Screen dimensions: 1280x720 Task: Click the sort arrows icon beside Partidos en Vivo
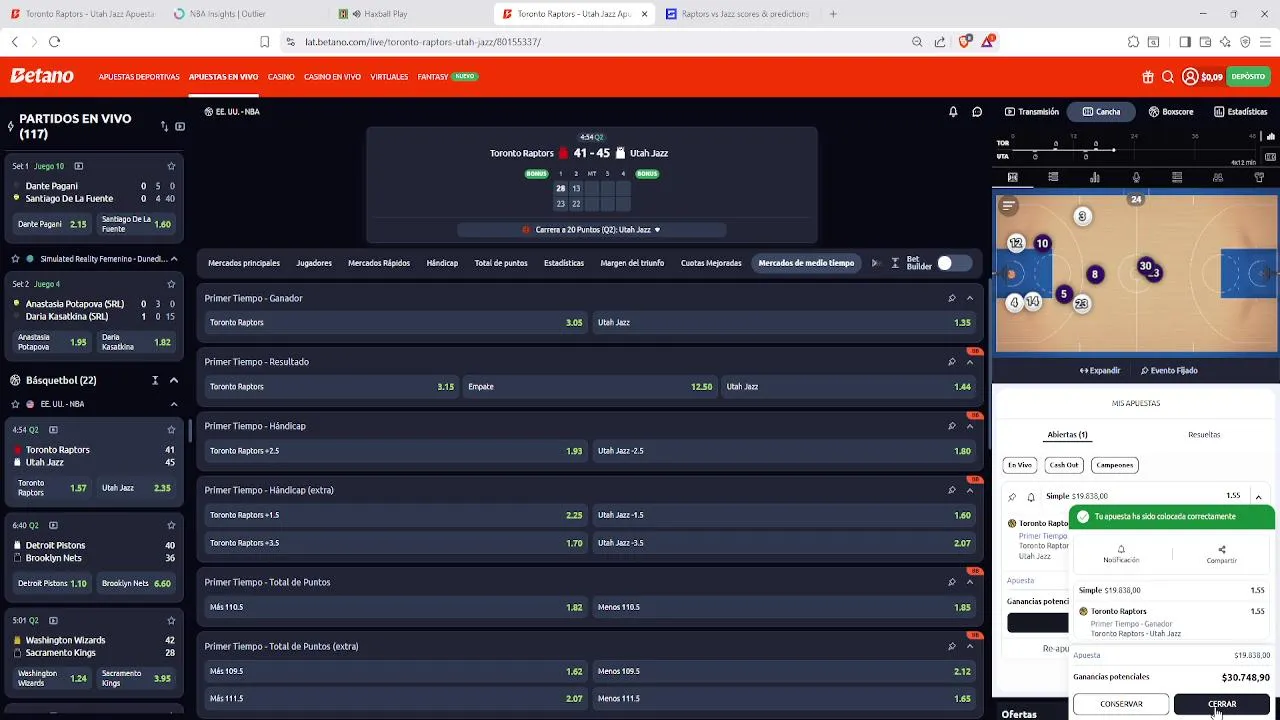pos(164,126)
